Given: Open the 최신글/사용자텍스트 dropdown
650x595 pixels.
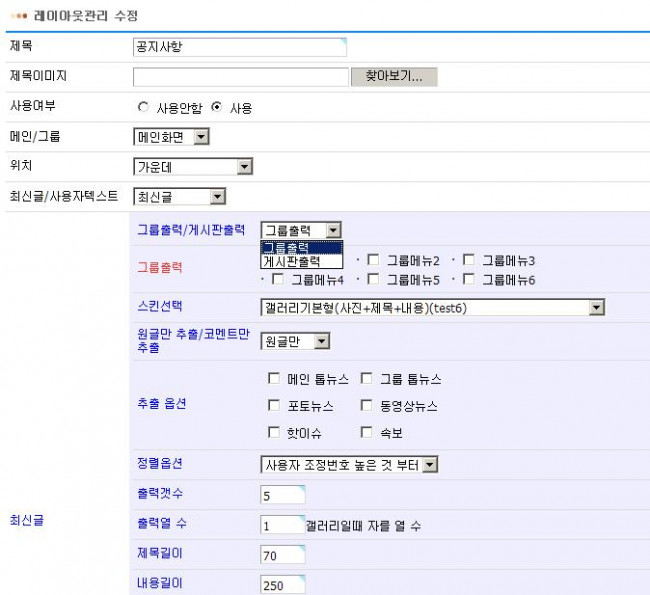Looking at the screenshot, I should pos(178,197).
